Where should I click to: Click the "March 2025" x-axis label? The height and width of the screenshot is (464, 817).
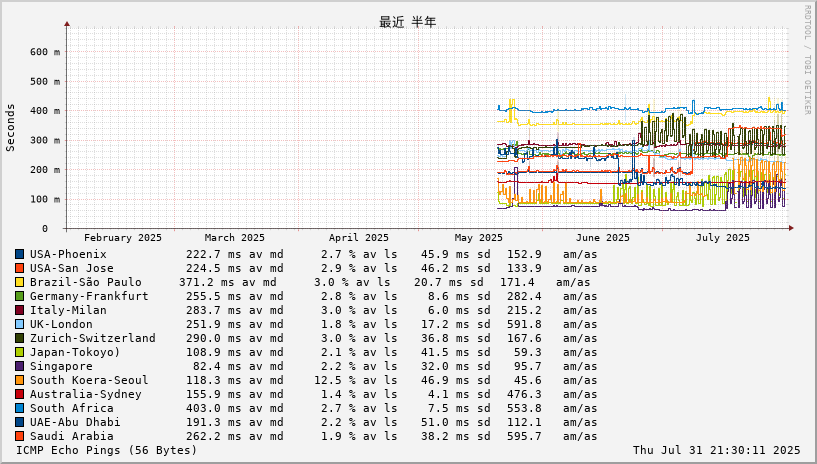pos(234,238)
